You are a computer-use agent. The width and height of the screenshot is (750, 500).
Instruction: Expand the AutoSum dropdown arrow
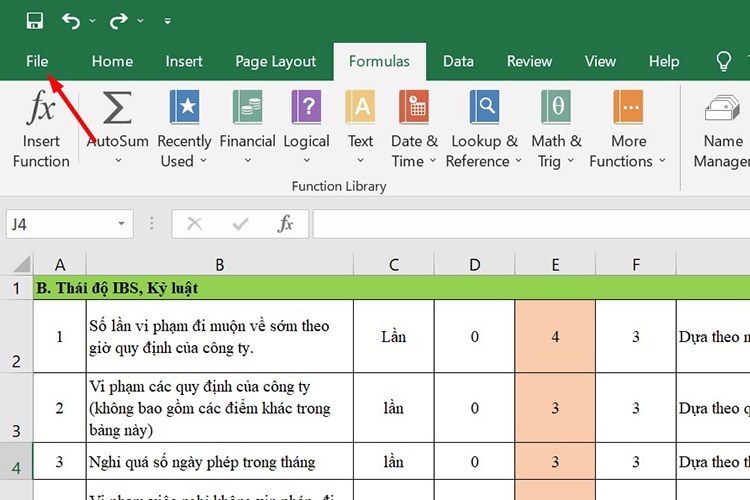click(x=118, y=161)
